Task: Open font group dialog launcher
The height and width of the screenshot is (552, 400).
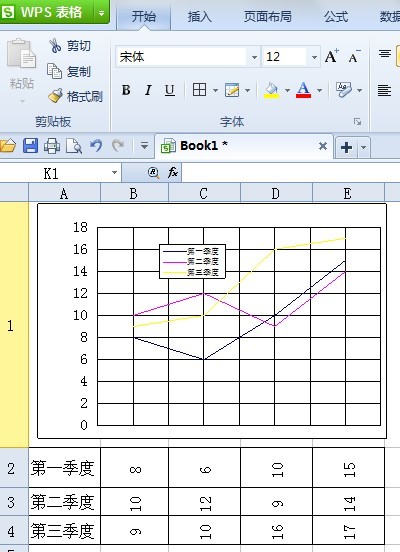Action: [x=358, y=122]
